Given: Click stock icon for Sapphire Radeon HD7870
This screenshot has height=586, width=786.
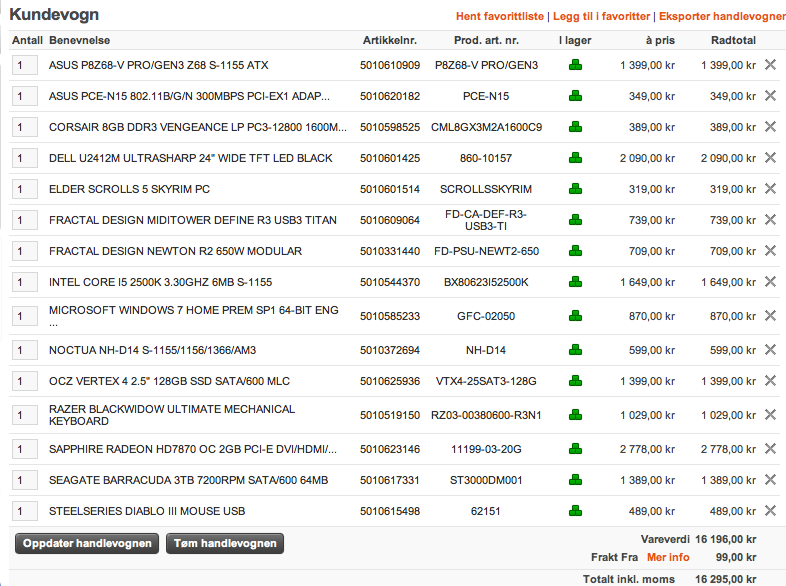Looking at the screenshot, I should [x=575, y=449].
